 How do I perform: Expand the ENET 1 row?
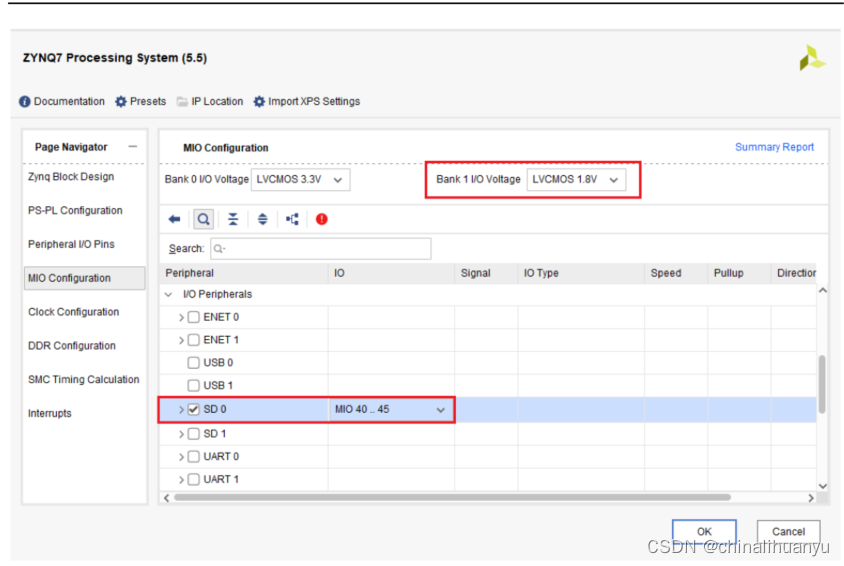coord(181,340)
